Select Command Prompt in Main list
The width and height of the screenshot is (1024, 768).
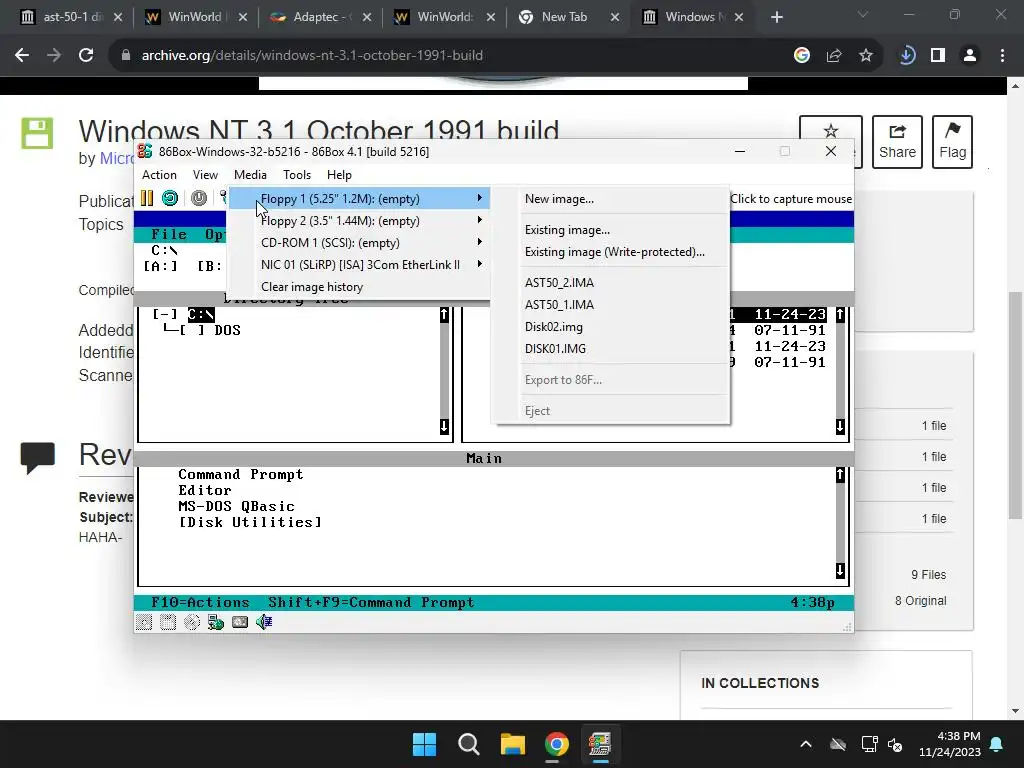[x=241, y=475]
